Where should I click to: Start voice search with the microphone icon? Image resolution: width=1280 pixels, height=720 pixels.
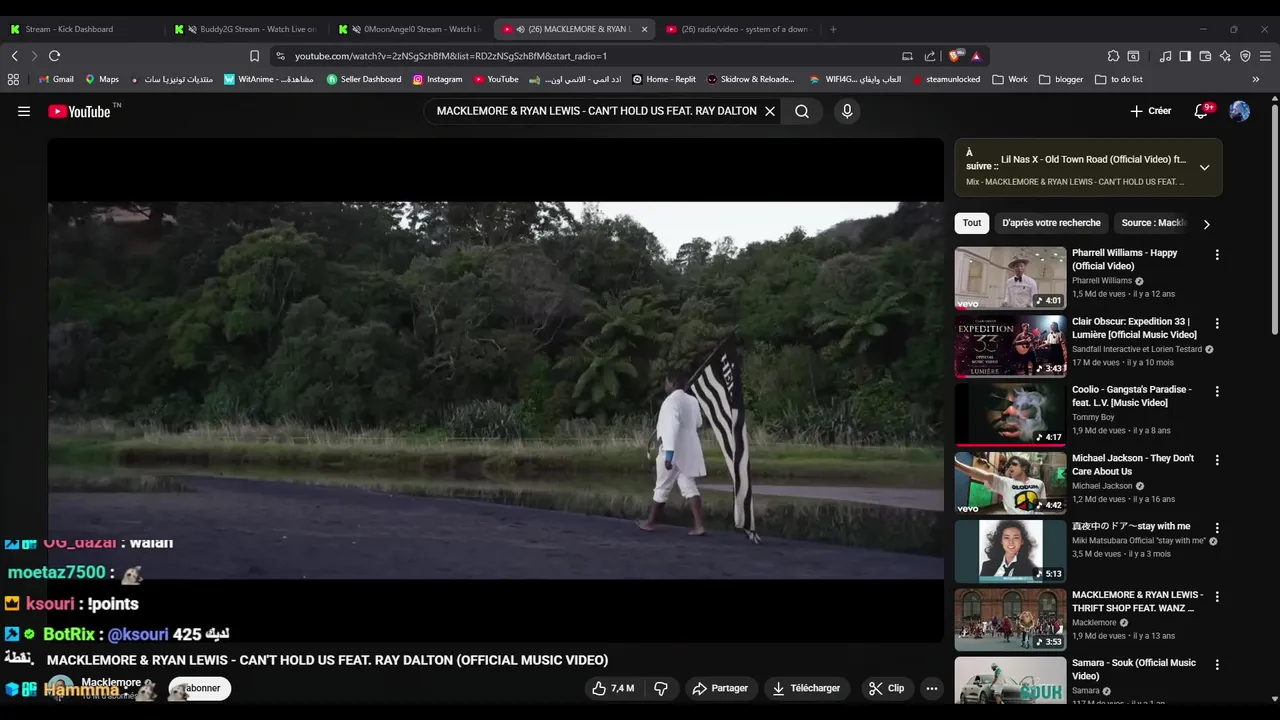tap(847, 111)
